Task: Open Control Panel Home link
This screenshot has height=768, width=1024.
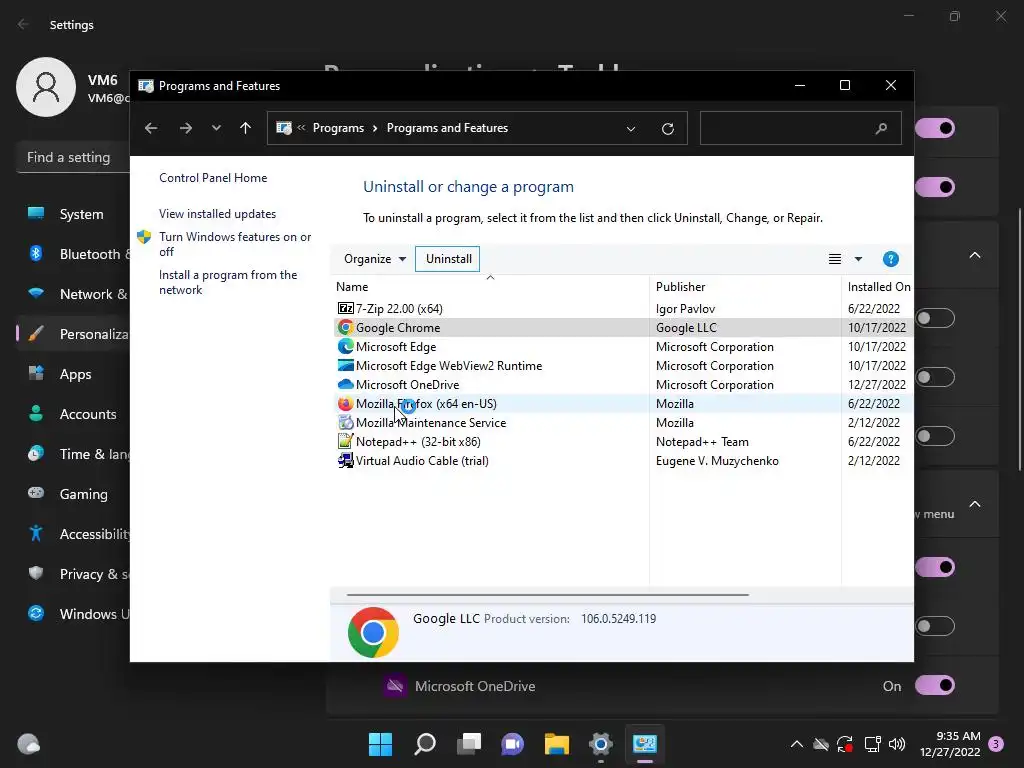Action: [x=213, y=178]
